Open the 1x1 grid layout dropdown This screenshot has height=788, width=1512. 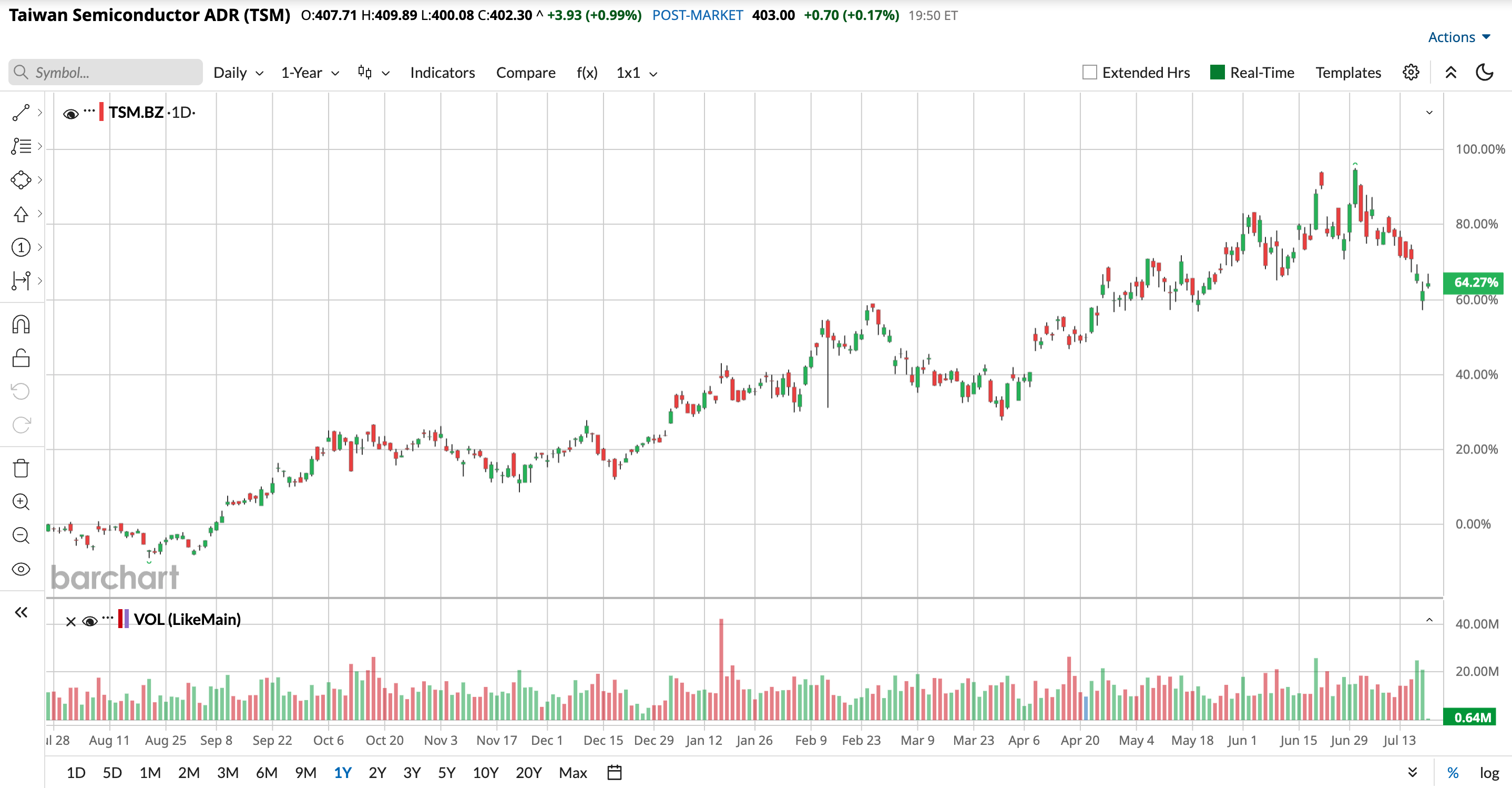click(x=636, y=72)
